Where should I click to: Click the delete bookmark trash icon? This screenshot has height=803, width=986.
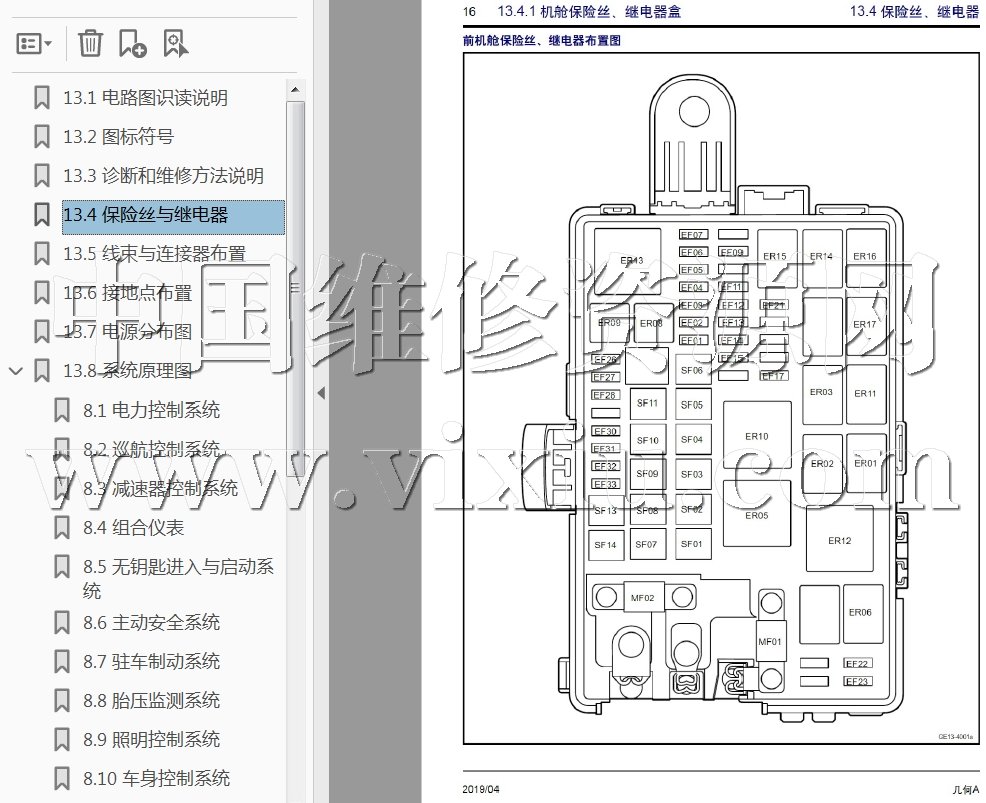[90, 43]
